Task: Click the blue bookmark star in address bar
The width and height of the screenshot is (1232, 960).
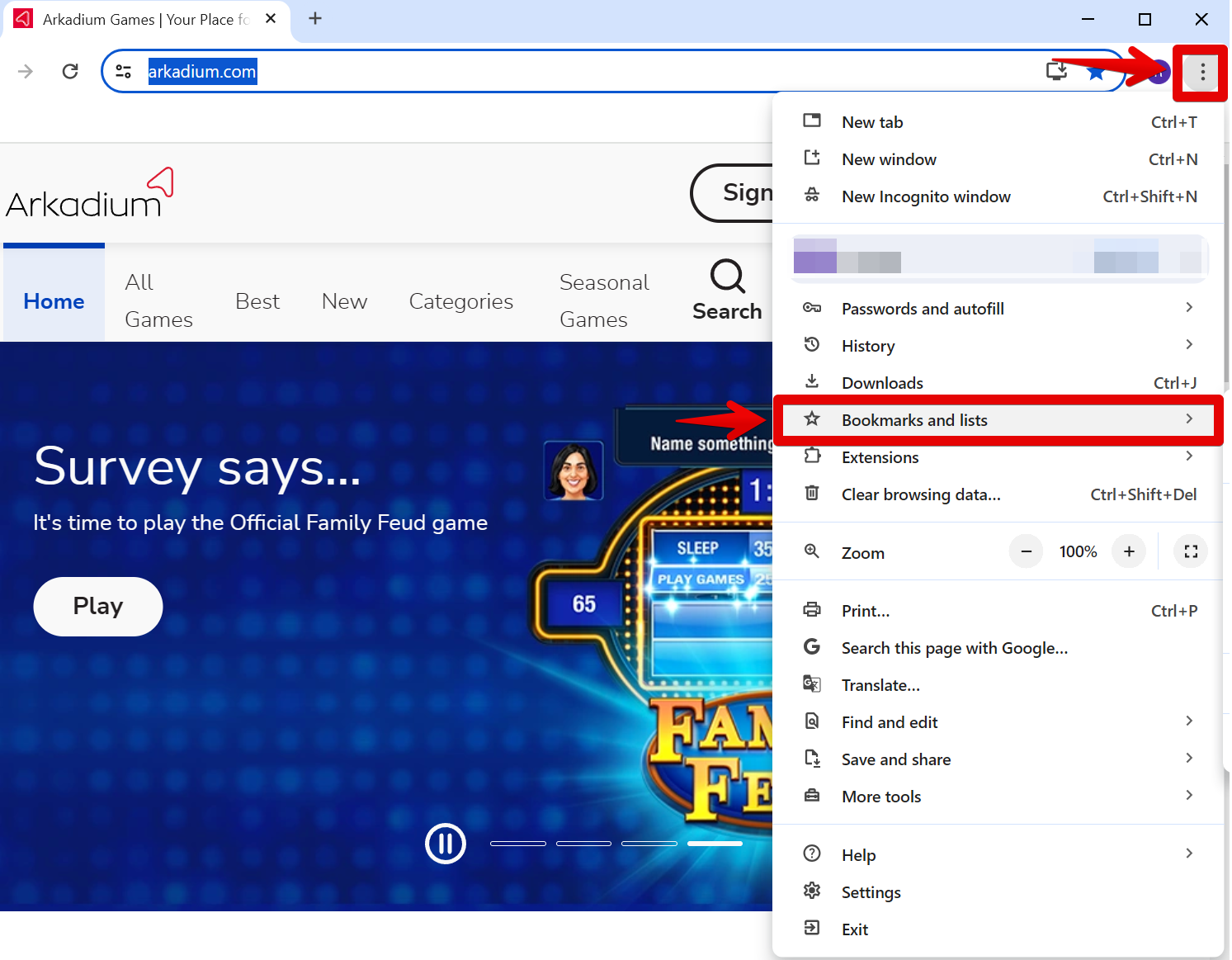Action: (x=1096, y=72)
